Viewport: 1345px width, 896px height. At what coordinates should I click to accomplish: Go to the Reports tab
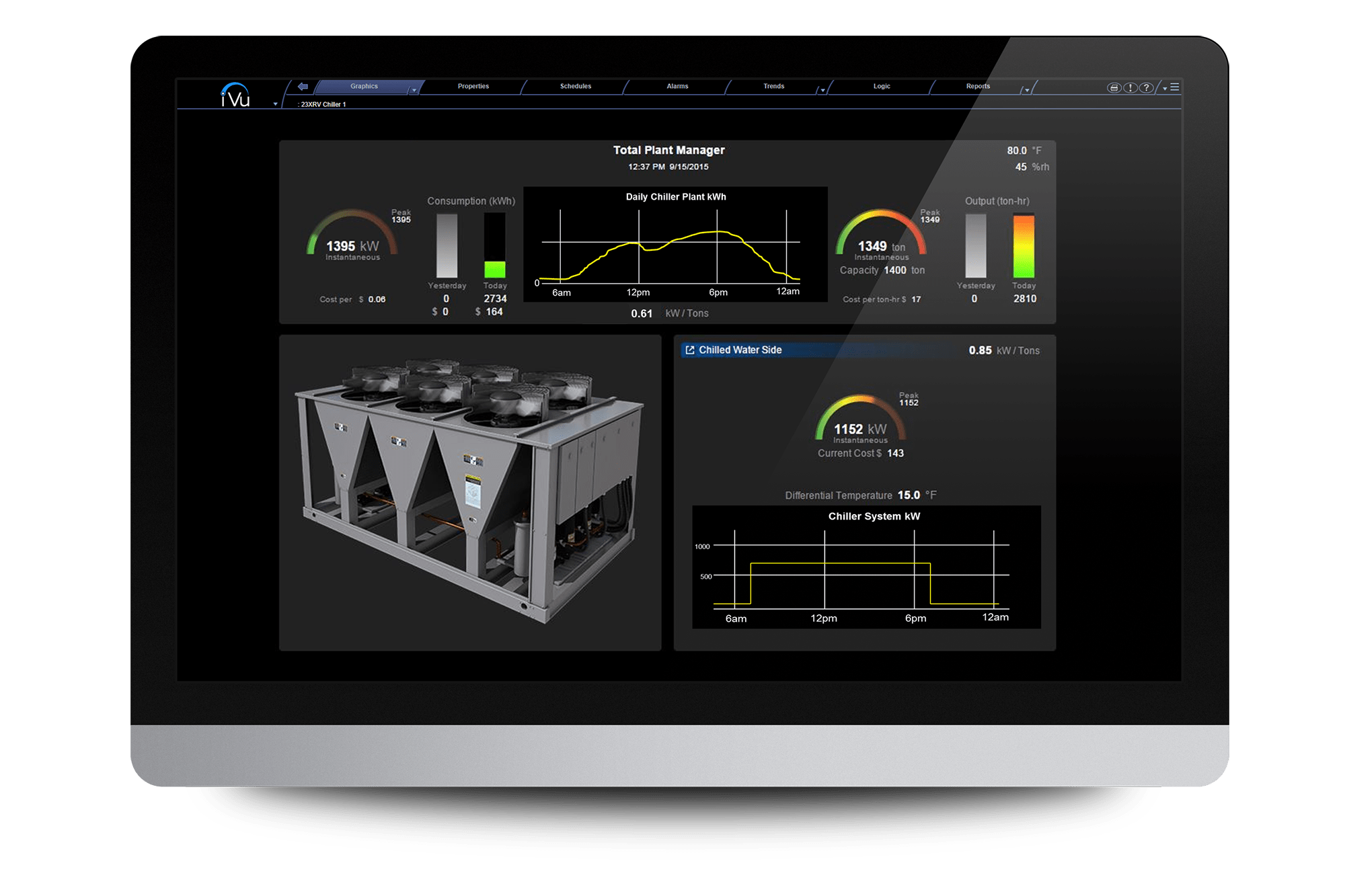[x=978, y=87]
